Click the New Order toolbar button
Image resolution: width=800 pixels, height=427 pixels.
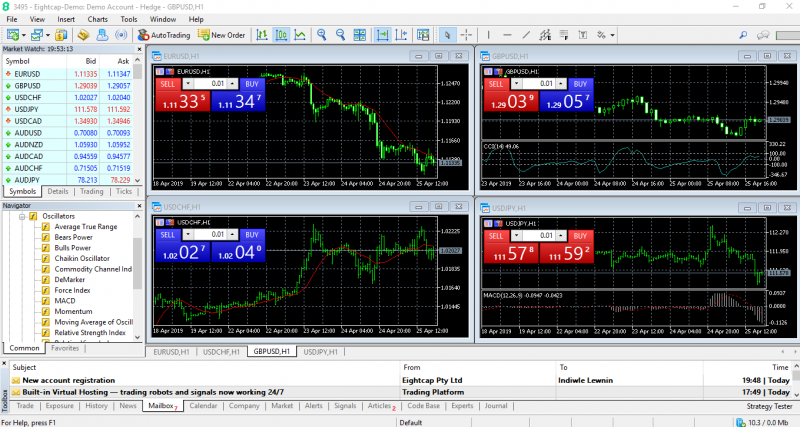[x=222, y=35]
